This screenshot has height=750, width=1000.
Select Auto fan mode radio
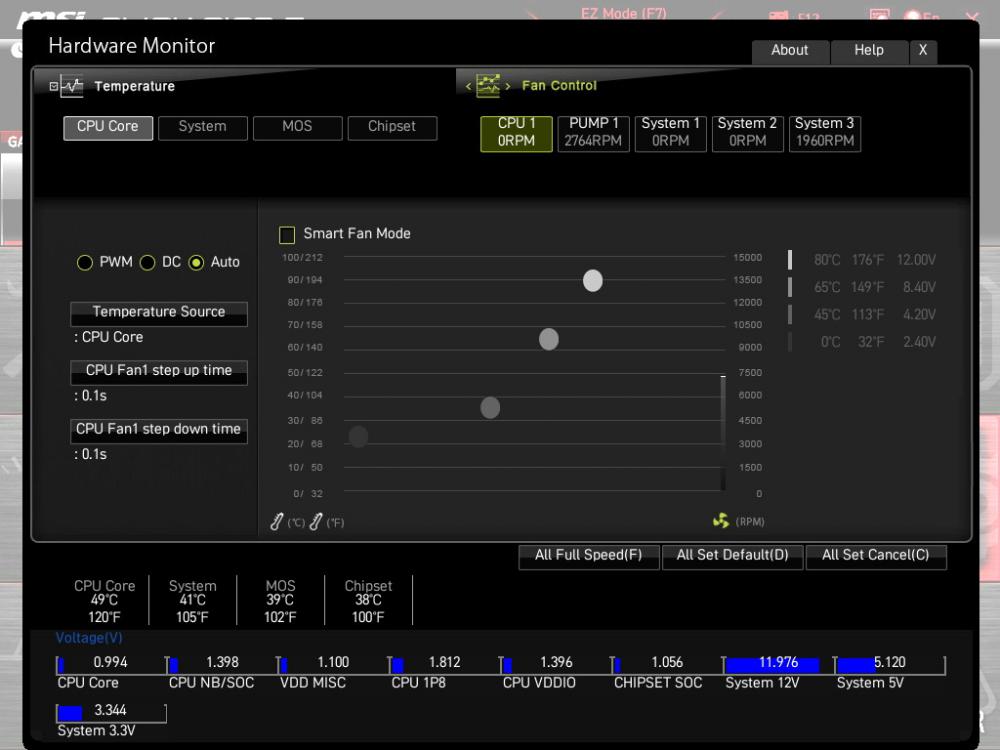(196, 262)
